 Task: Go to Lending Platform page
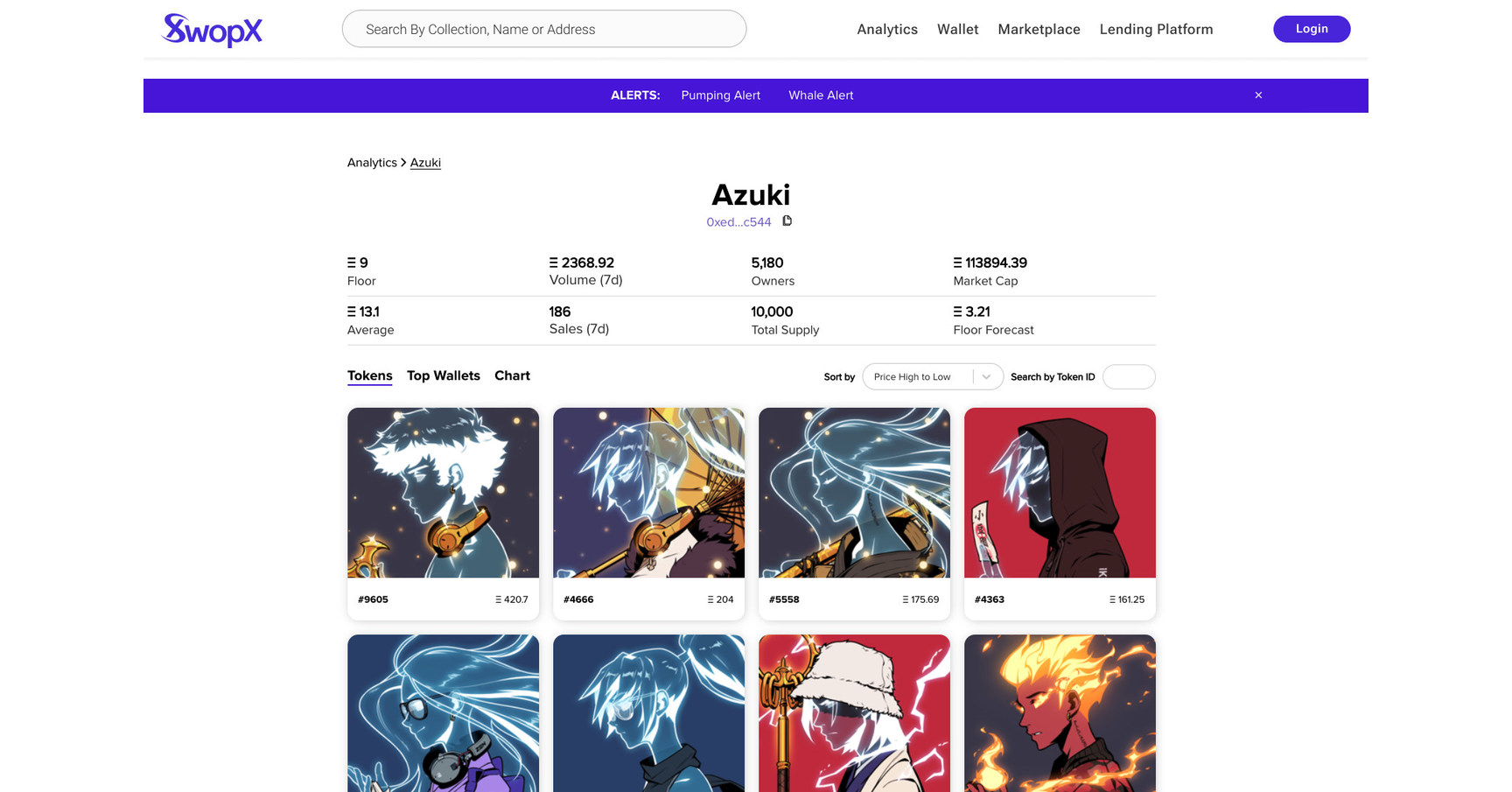point(1156,29)
